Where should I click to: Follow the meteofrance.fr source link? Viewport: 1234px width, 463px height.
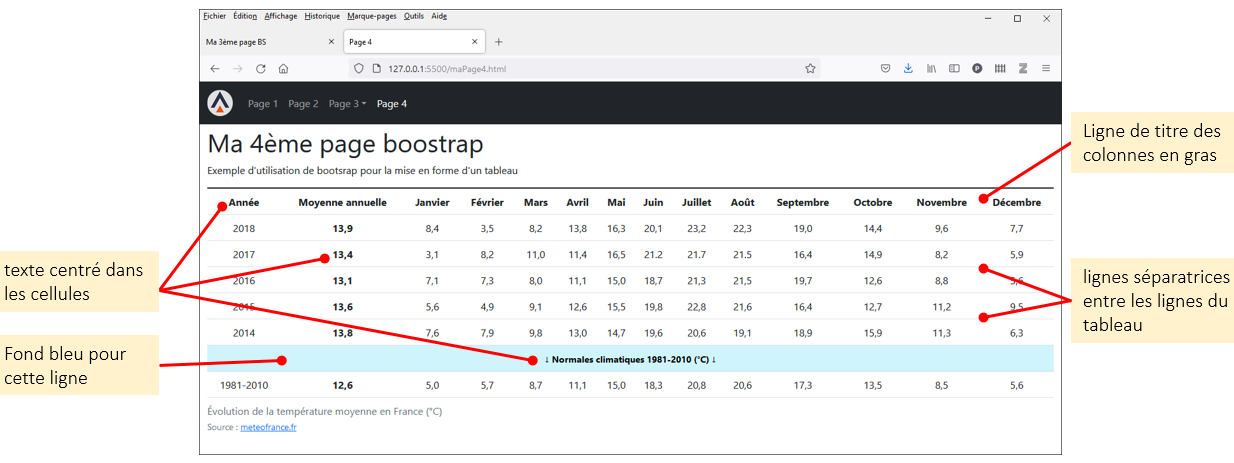pyautogui.click(x=268, y=428)
